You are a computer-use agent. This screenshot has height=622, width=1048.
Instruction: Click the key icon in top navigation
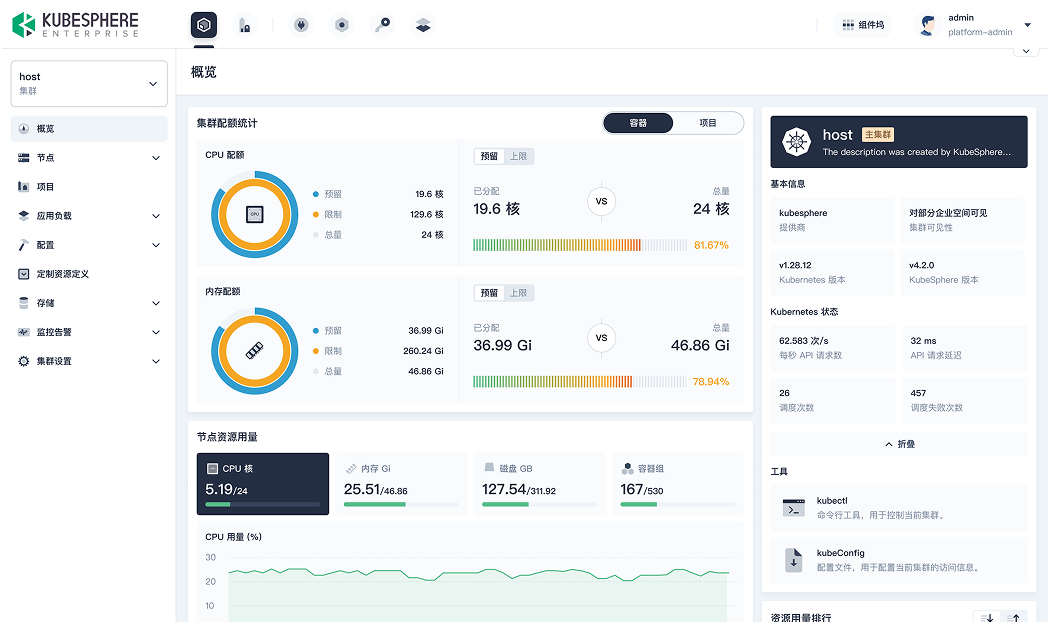382,26
